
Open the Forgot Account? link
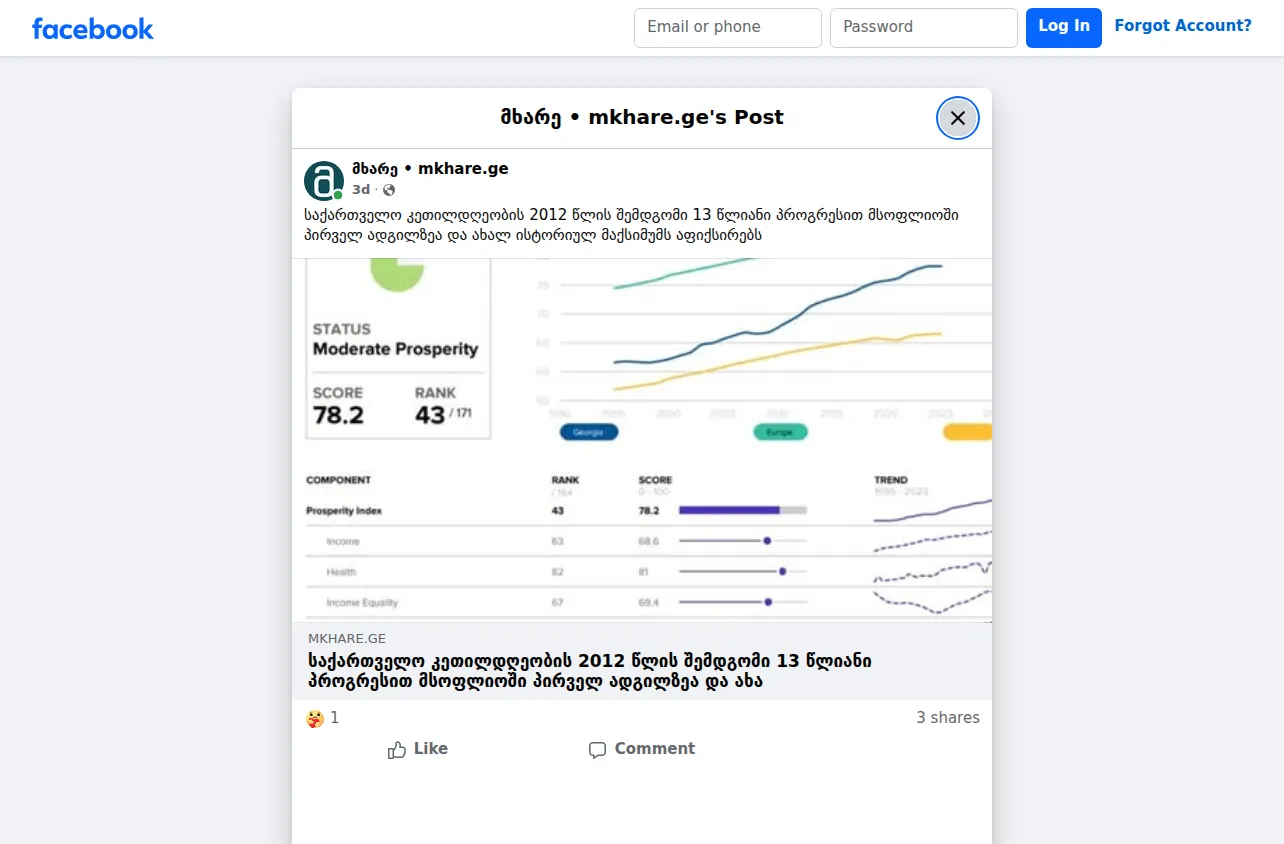click(1183, 27)
